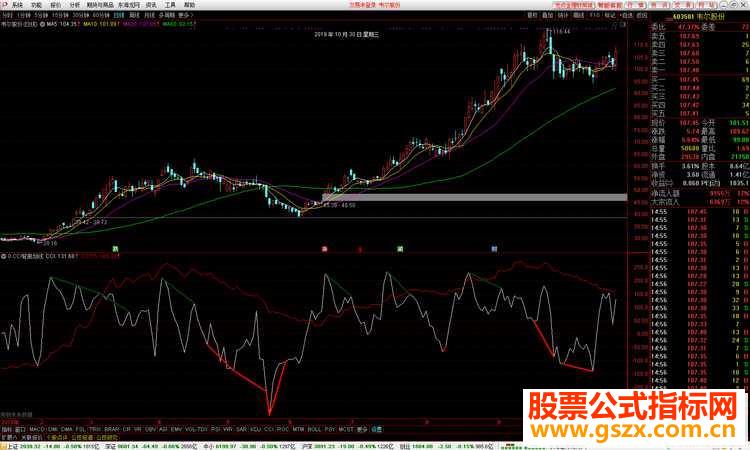The image size is (750, 450).
Task: Click the MA10 moving average label
Action: [101, 23]
